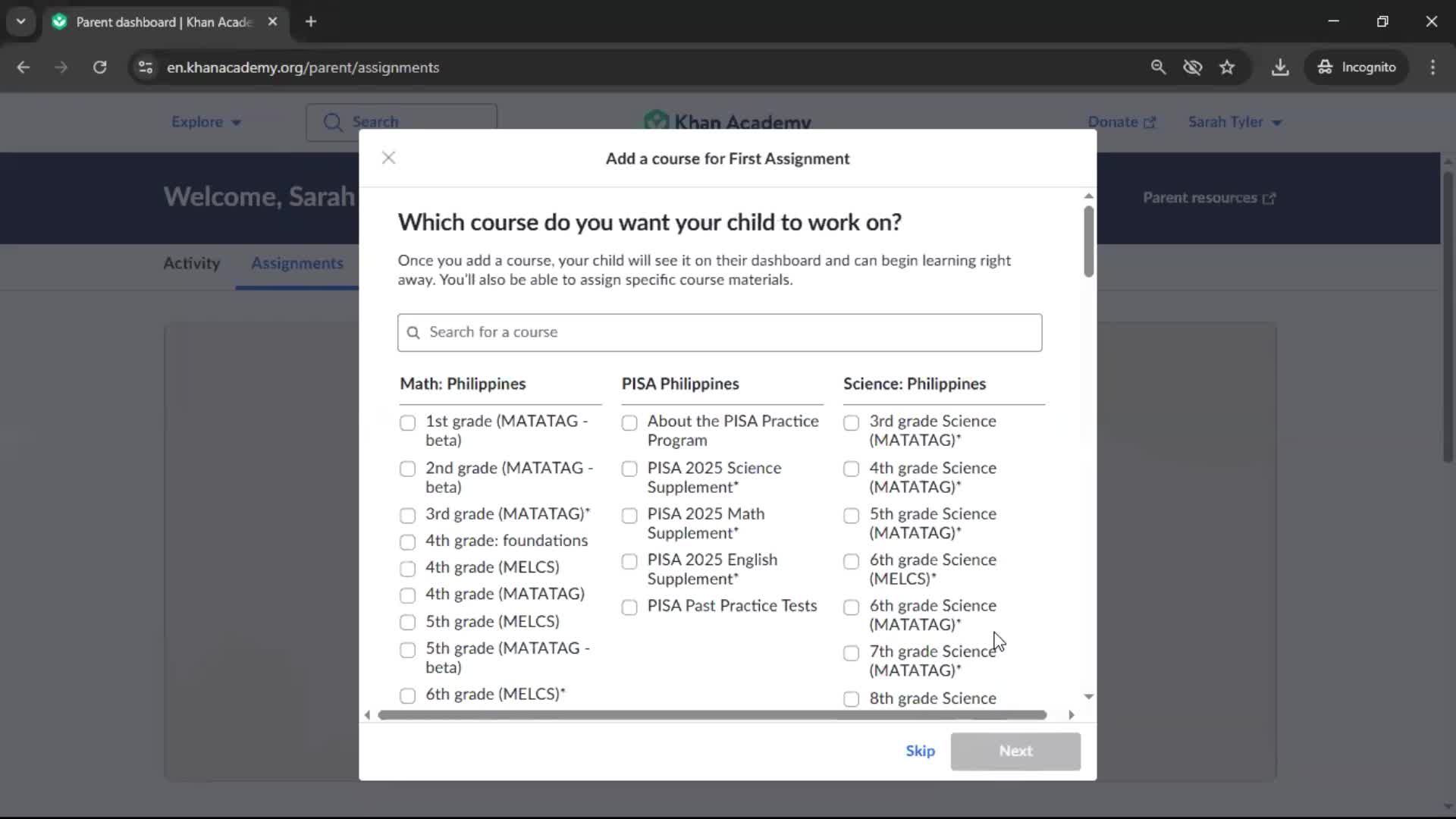Open the Explore dropdown
Screen dimensions: 1456x819
tap(206, 122)
